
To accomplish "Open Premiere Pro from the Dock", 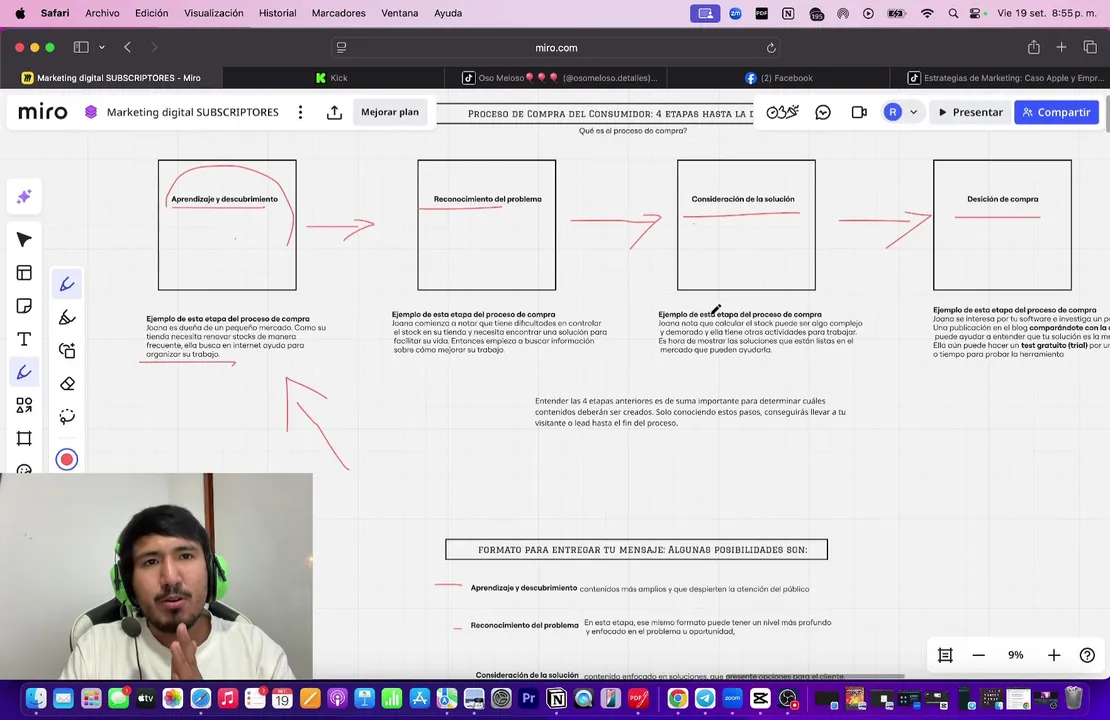I will pos(528,699).
